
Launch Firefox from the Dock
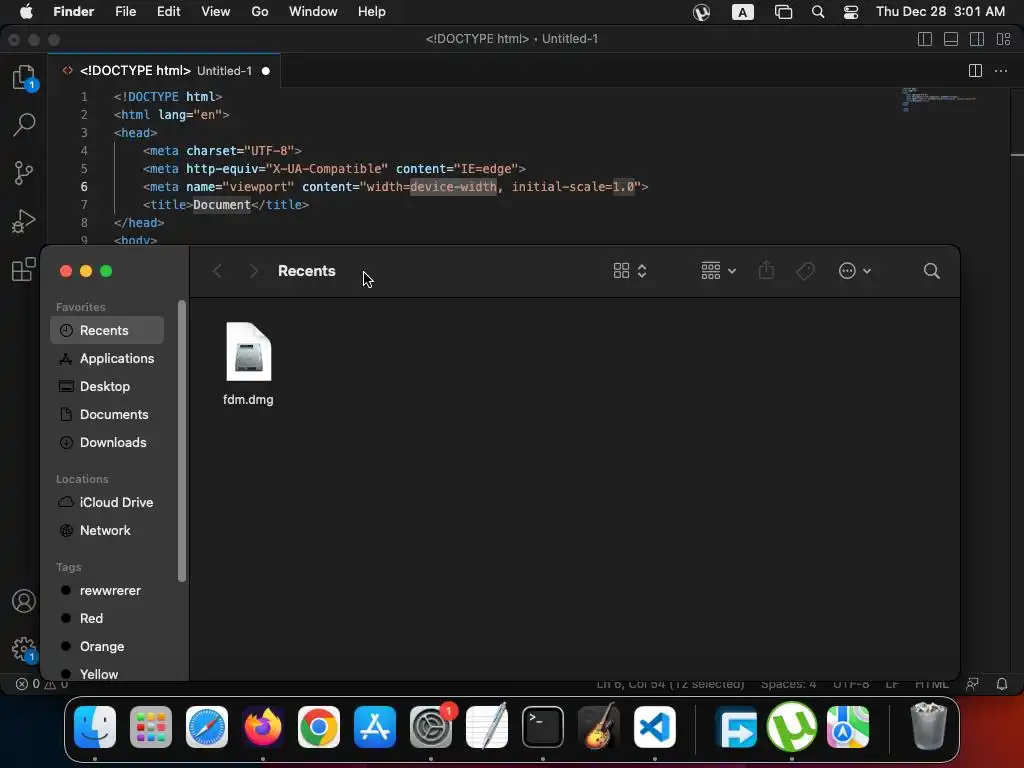click(x=263, y=727)
